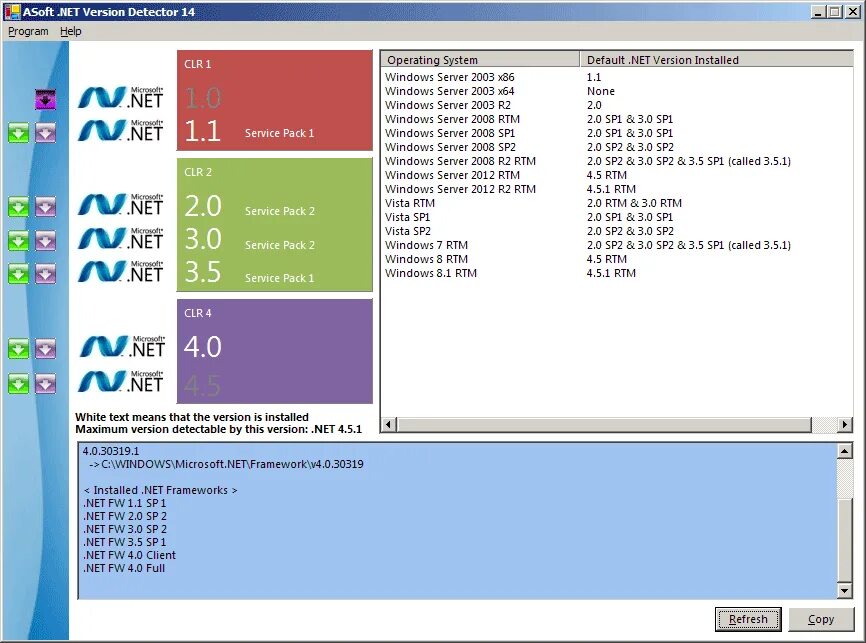Click the Microsoft .NET logo next to 2.0
This screenshot has height=643, width=866.
[121, 204]
